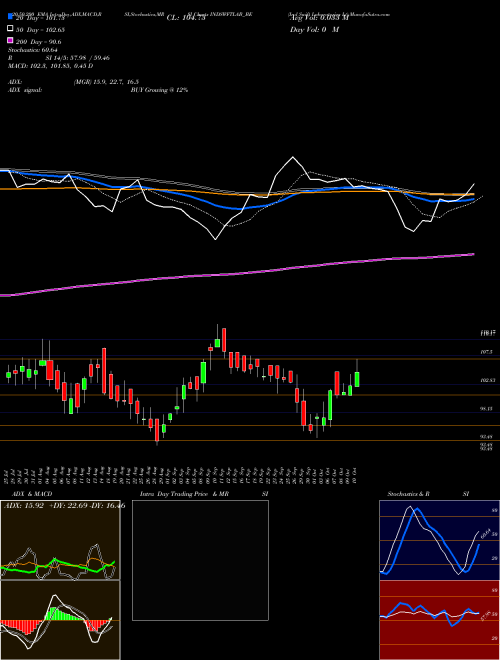Click the blue stochastics sub-chart panel
The image size is (500, 660).
point(439,540)
